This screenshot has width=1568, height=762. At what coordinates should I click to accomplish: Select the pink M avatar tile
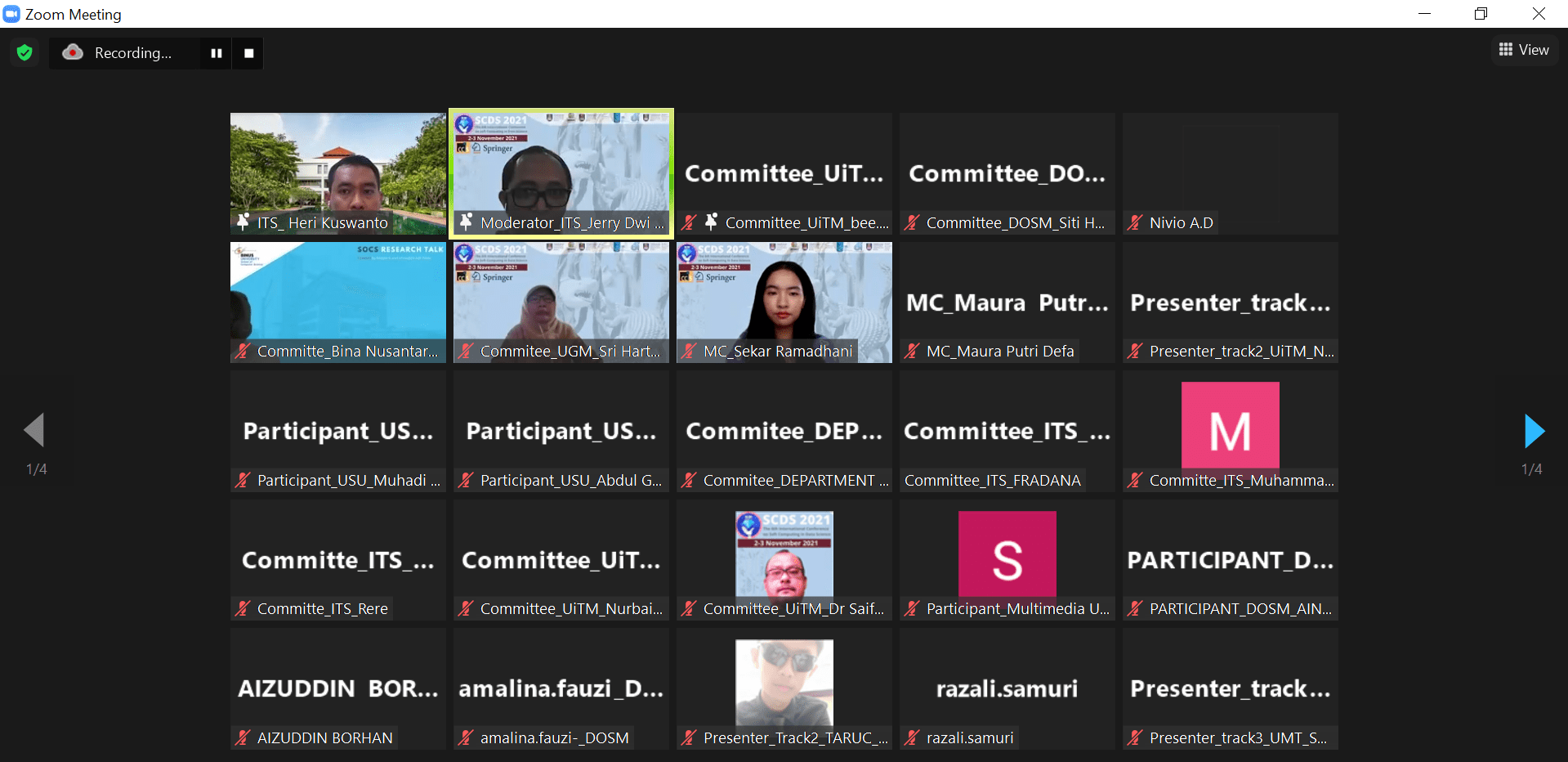tap(1230, 425)
